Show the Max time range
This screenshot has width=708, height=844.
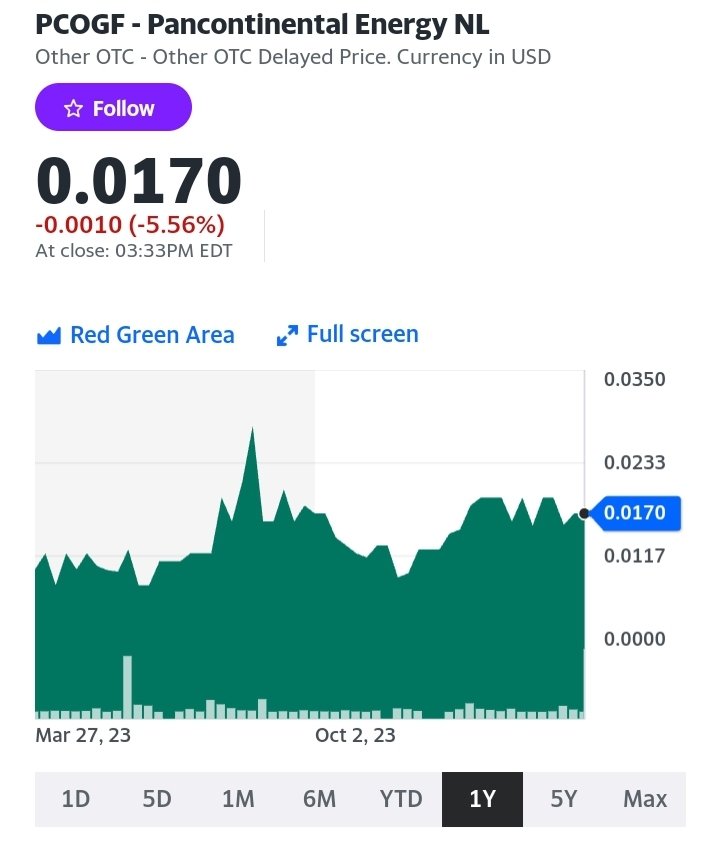coord(645,799)
